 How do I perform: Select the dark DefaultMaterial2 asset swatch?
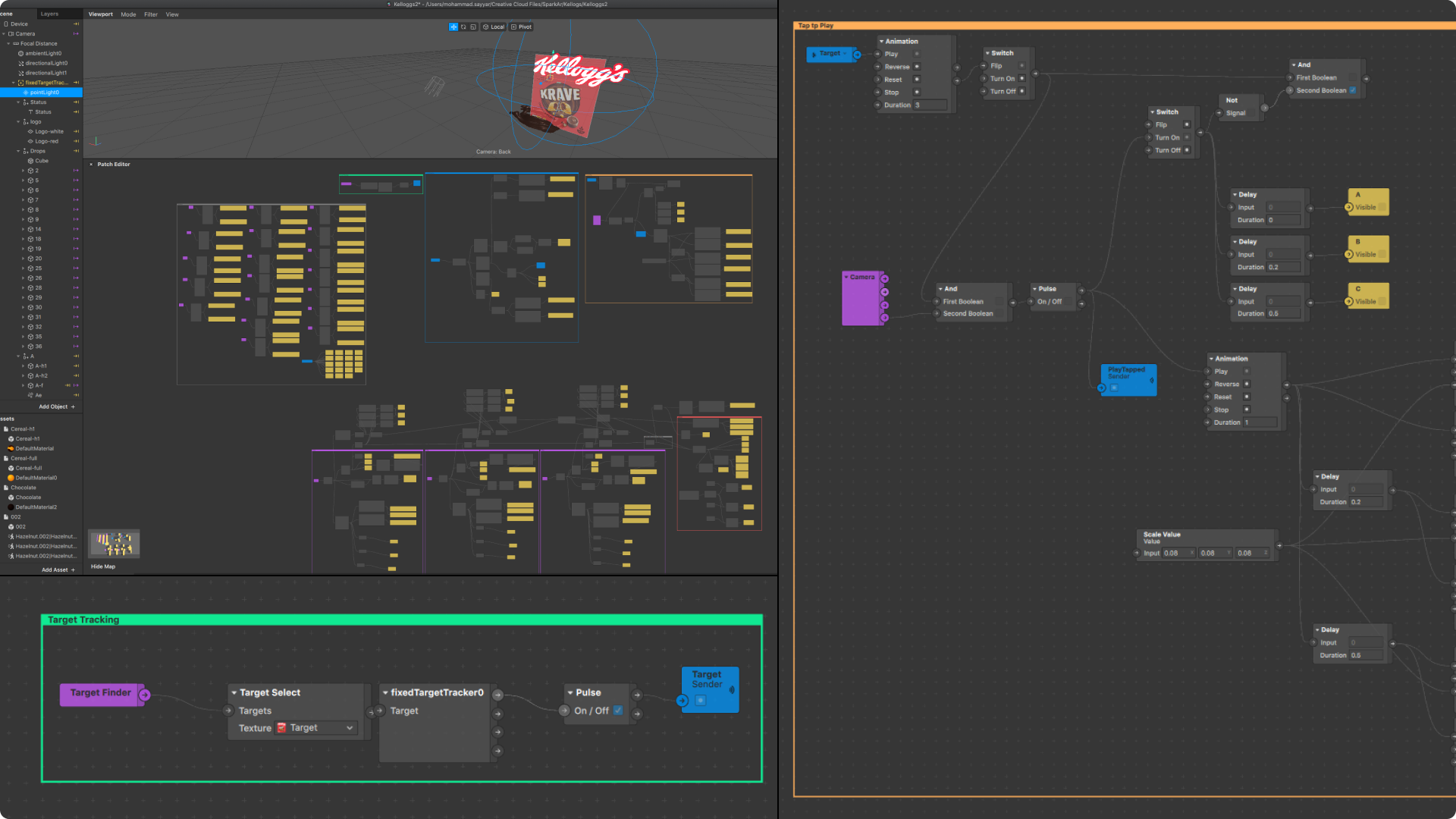[x=11, y=507]
